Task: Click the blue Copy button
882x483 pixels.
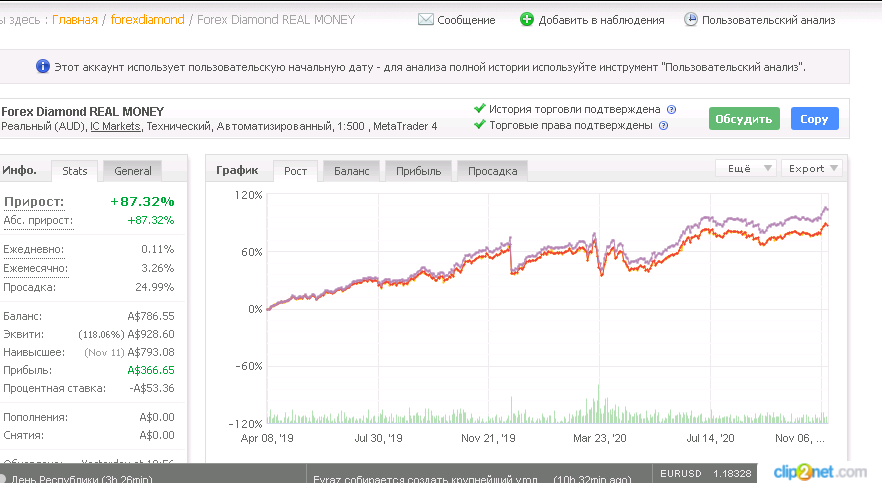Action: tap(814, 119)
